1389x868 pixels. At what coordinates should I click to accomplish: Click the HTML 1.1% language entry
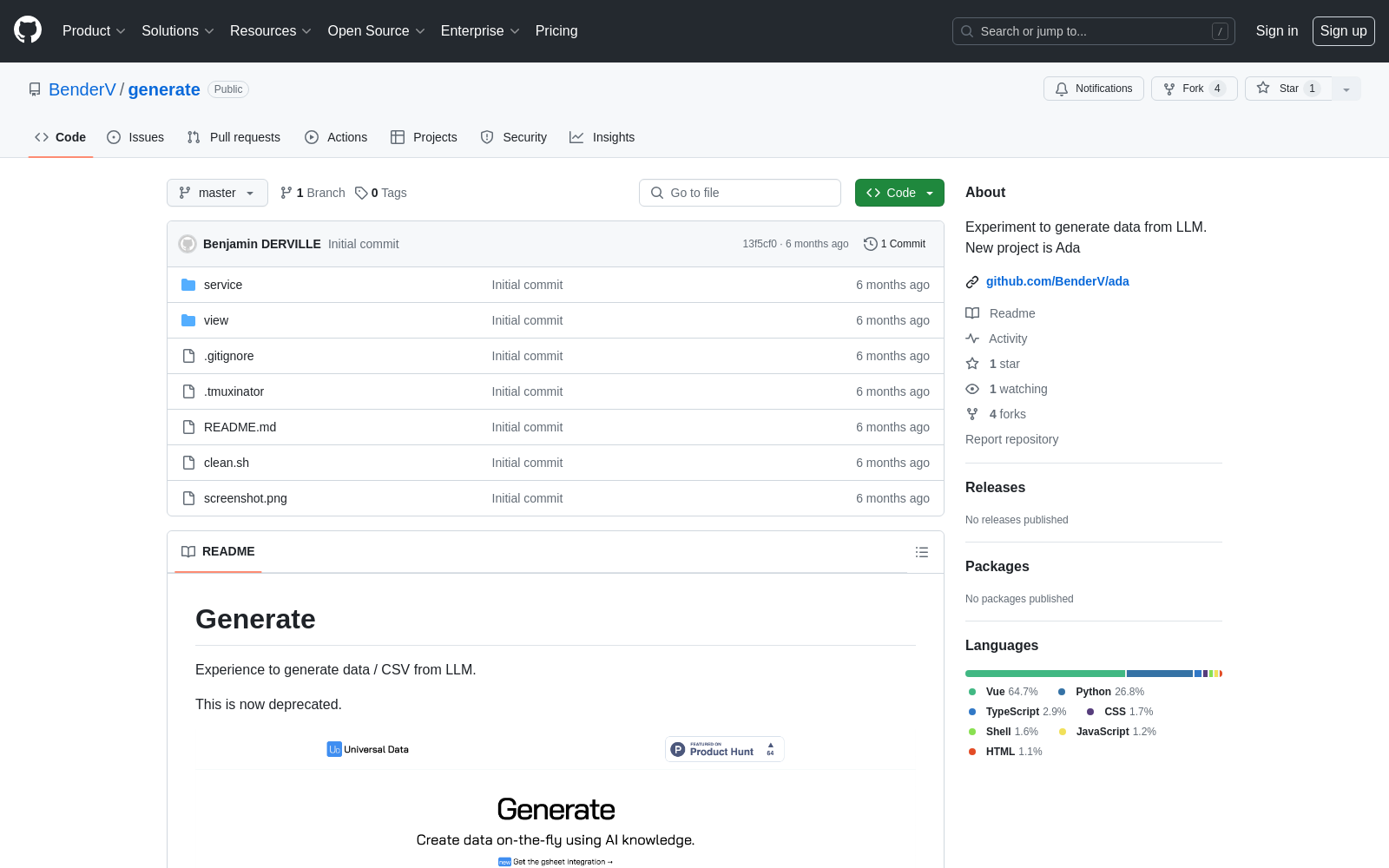(x=1005, y=752)
